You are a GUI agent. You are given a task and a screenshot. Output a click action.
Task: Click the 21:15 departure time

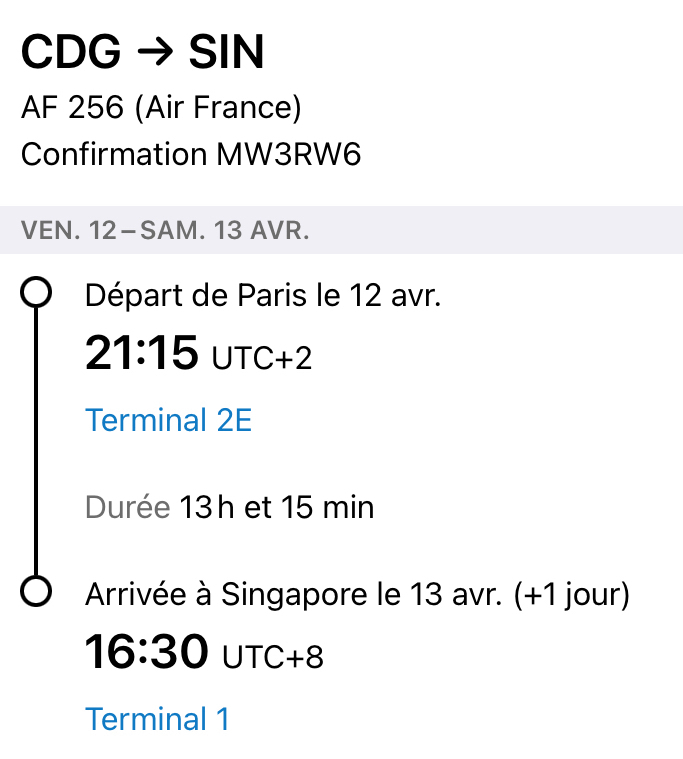tap(141, 353)
